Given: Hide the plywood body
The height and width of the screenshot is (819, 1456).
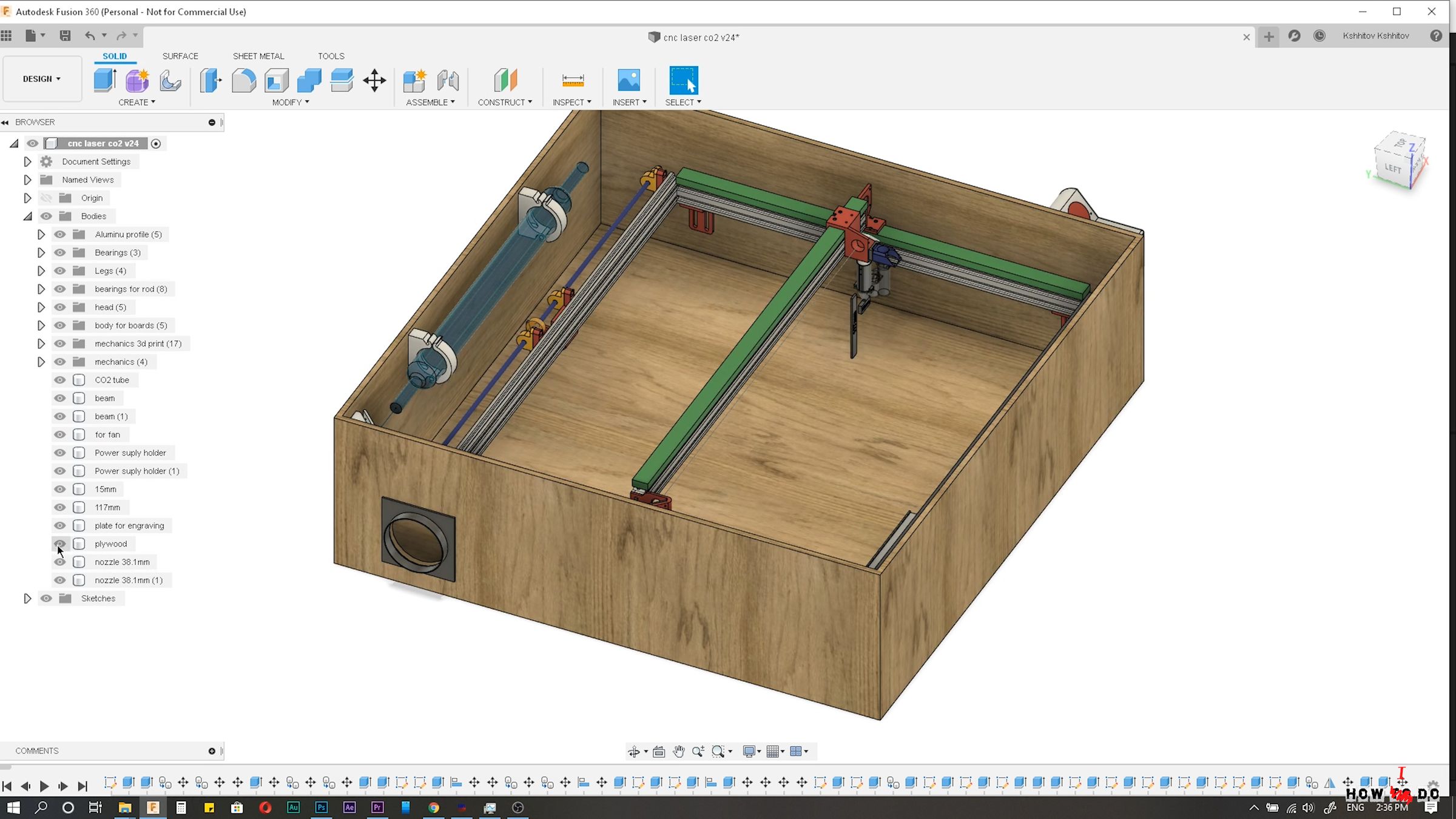Looking at the screenshot, I should click(60, 544).
